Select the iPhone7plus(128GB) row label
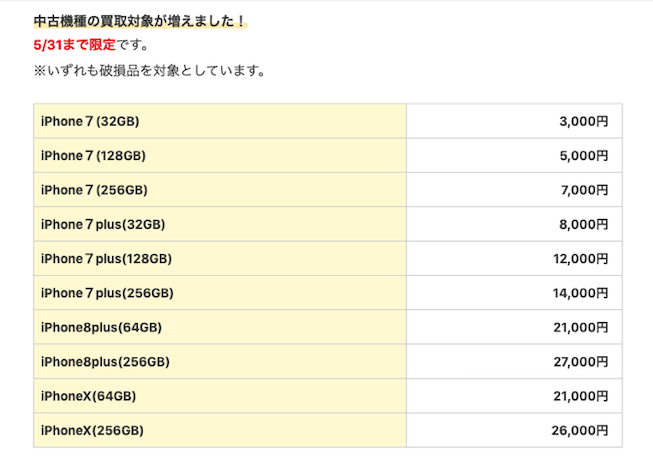This screenshot has height=458, width=653. tap(106, 258)
